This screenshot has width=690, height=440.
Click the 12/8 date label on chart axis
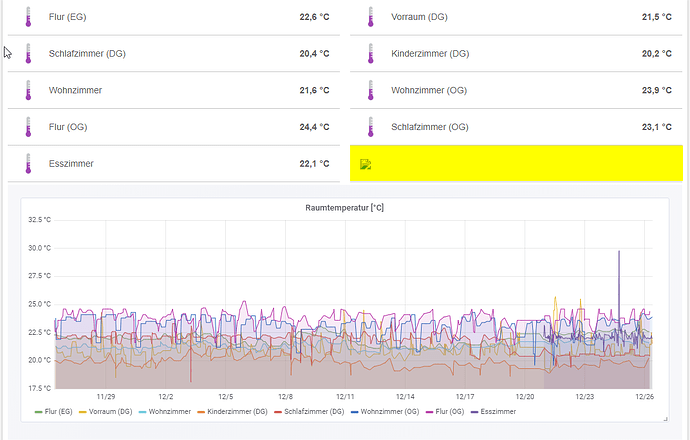(286, 396)
